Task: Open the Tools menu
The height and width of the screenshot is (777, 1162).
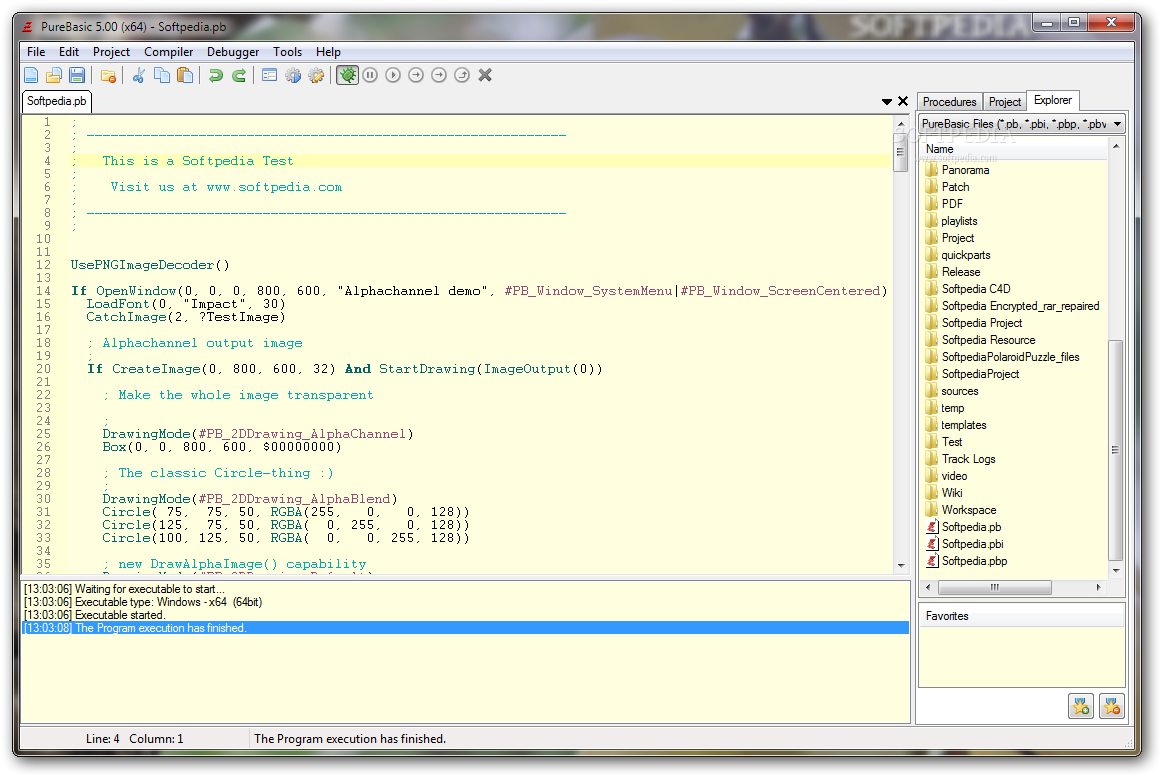Action: (x=288, y=52)
